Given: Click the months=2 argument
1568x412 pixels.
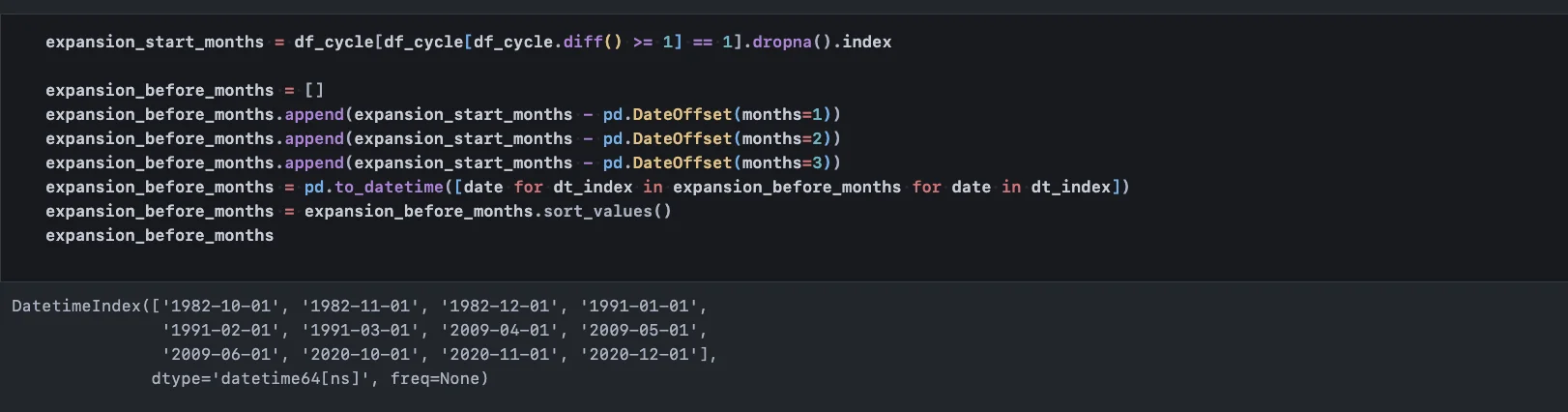Looking at the screenshot, I should 781,138.
